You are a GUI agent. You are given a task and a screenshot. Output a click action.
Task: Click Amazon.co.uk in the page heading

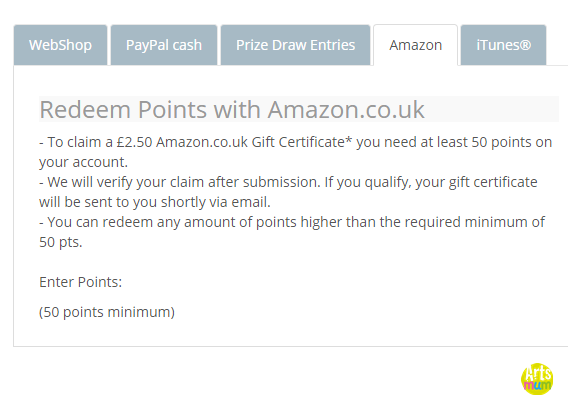[346, 109]
